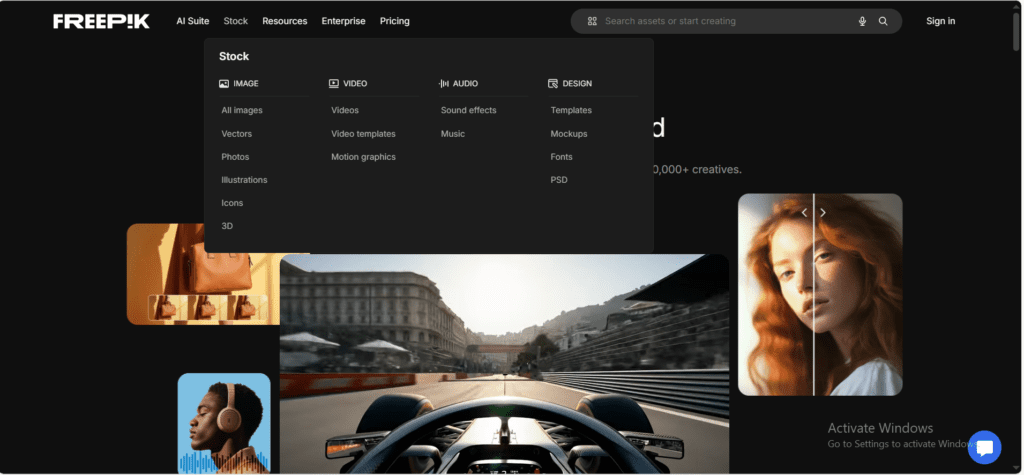
Task: Open the Resources menu
Action: (x=285, y=21)
